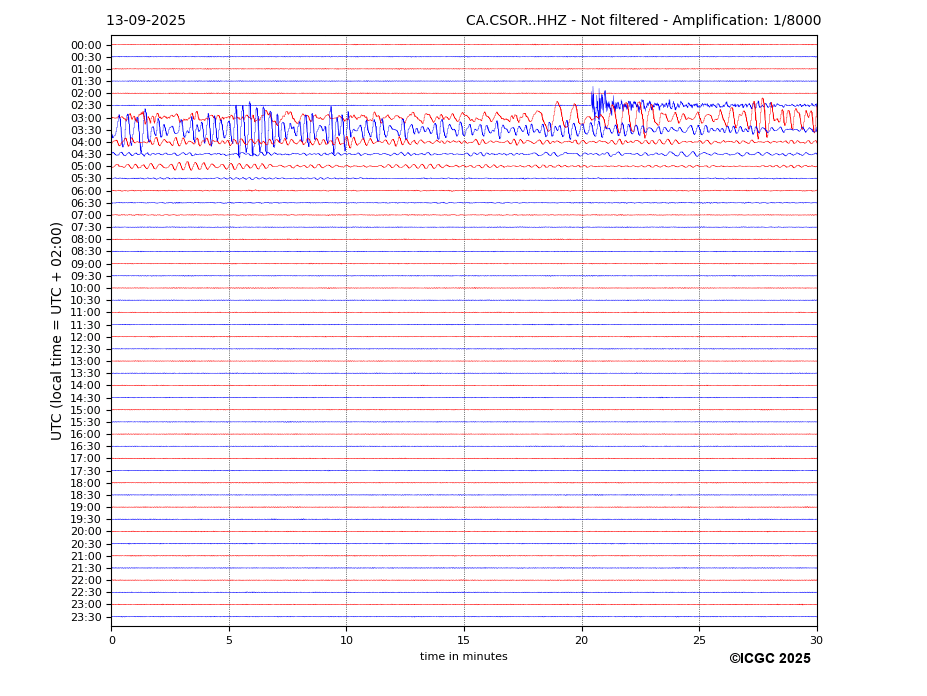Click the 'time in minutes' axis label
The image size is (927, 696).
[x=464, y=656]
